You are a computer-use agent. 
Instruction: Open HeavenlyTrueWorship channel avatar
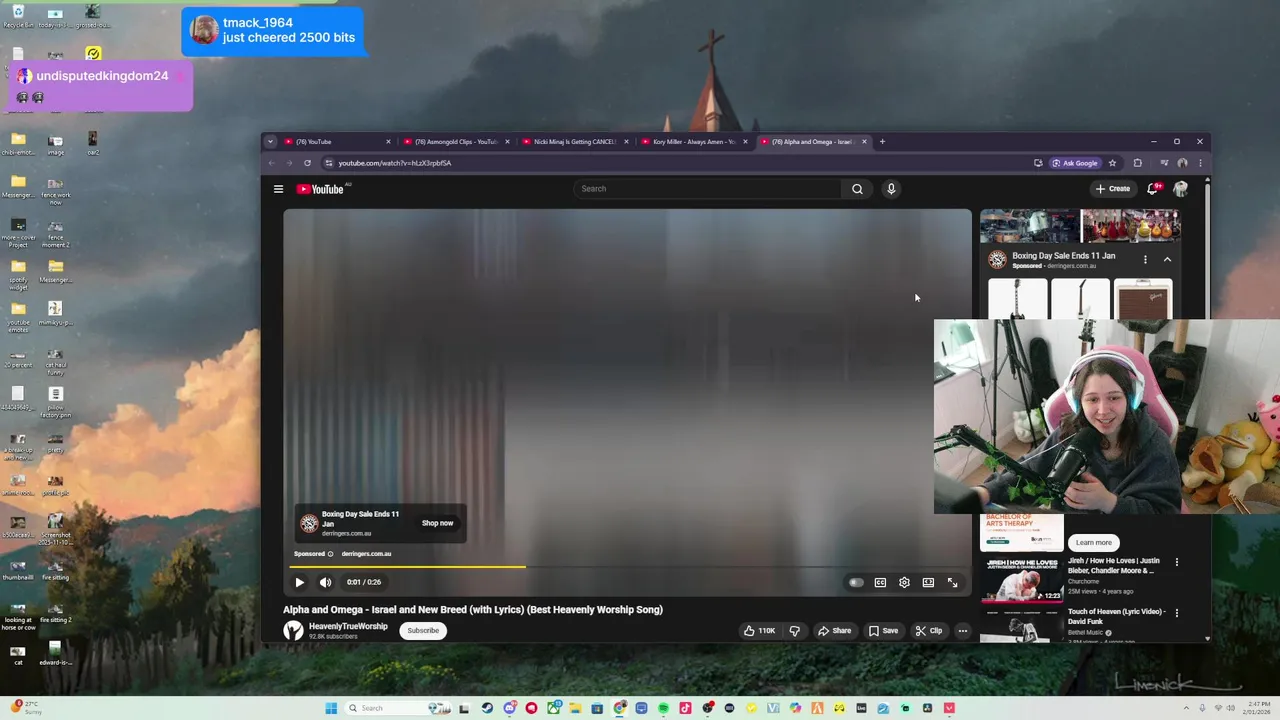(293, 630)
